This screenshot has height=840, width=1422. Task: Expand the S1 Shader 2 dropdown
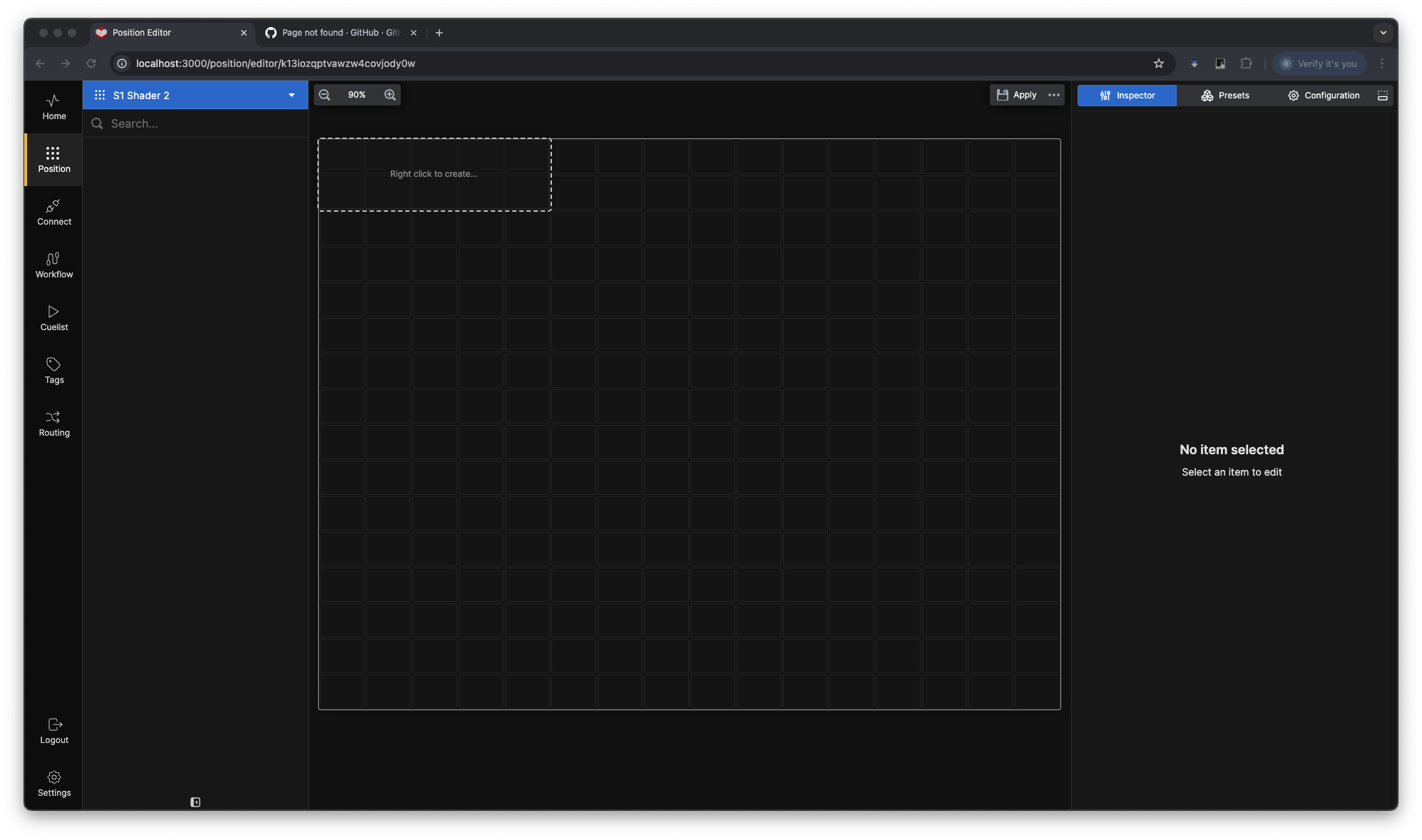(x=292, y=96)
